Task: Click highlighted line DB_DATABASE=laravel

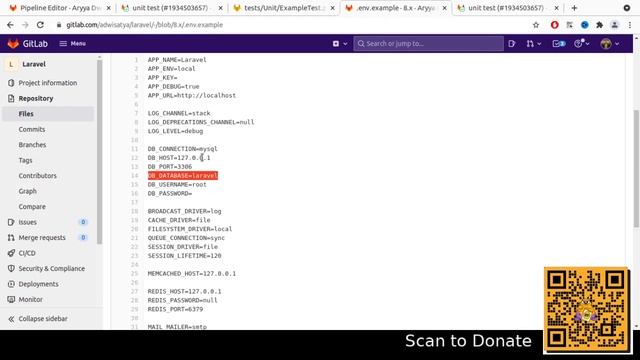Action: coord(183,176)
